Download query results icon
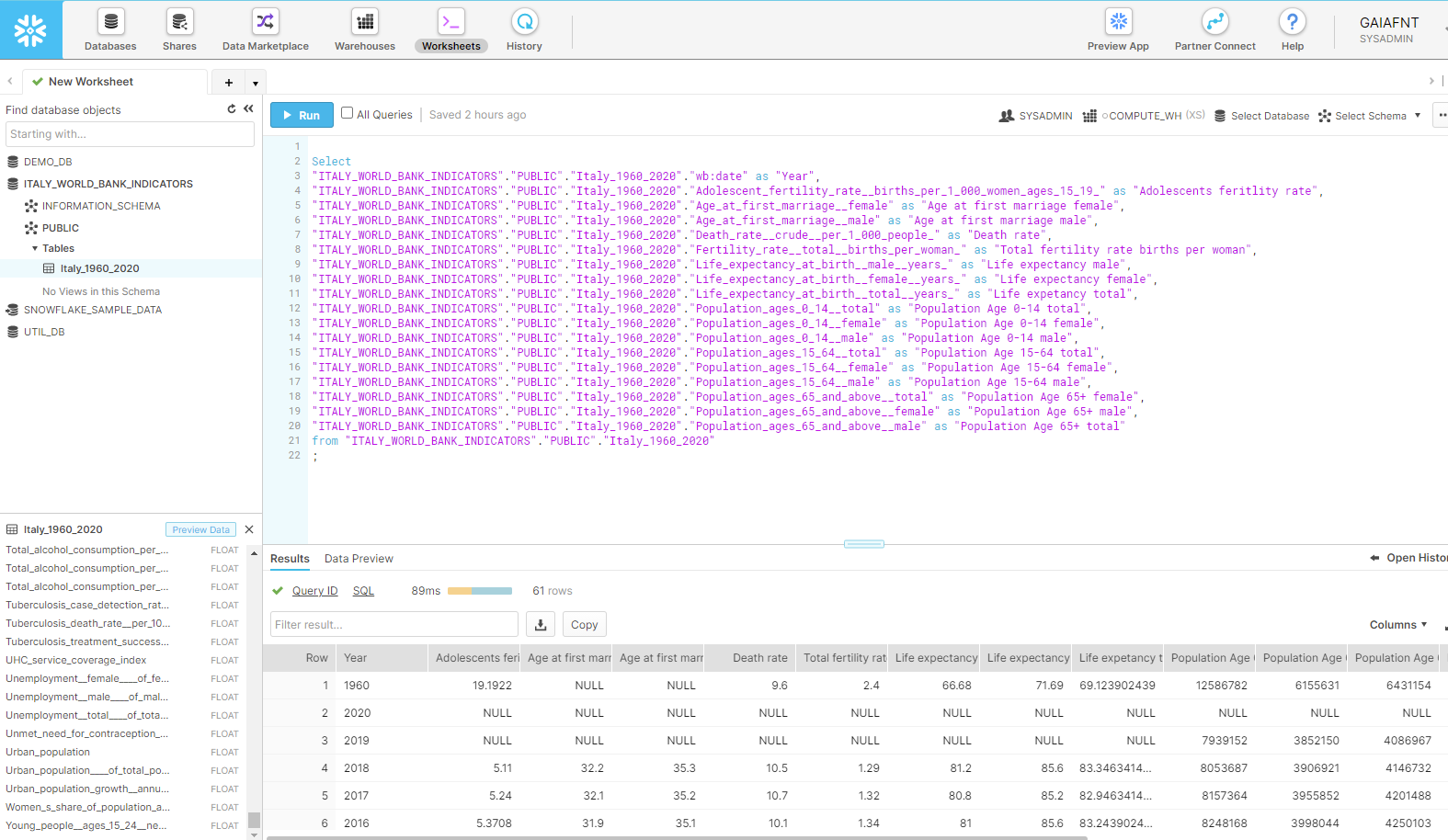This screenshot has height=840, width=1448. (x=541, y=625)
